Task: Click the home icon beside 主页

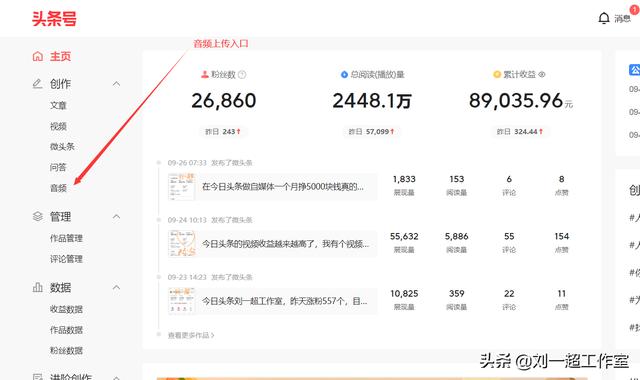Action: [38, 56]
